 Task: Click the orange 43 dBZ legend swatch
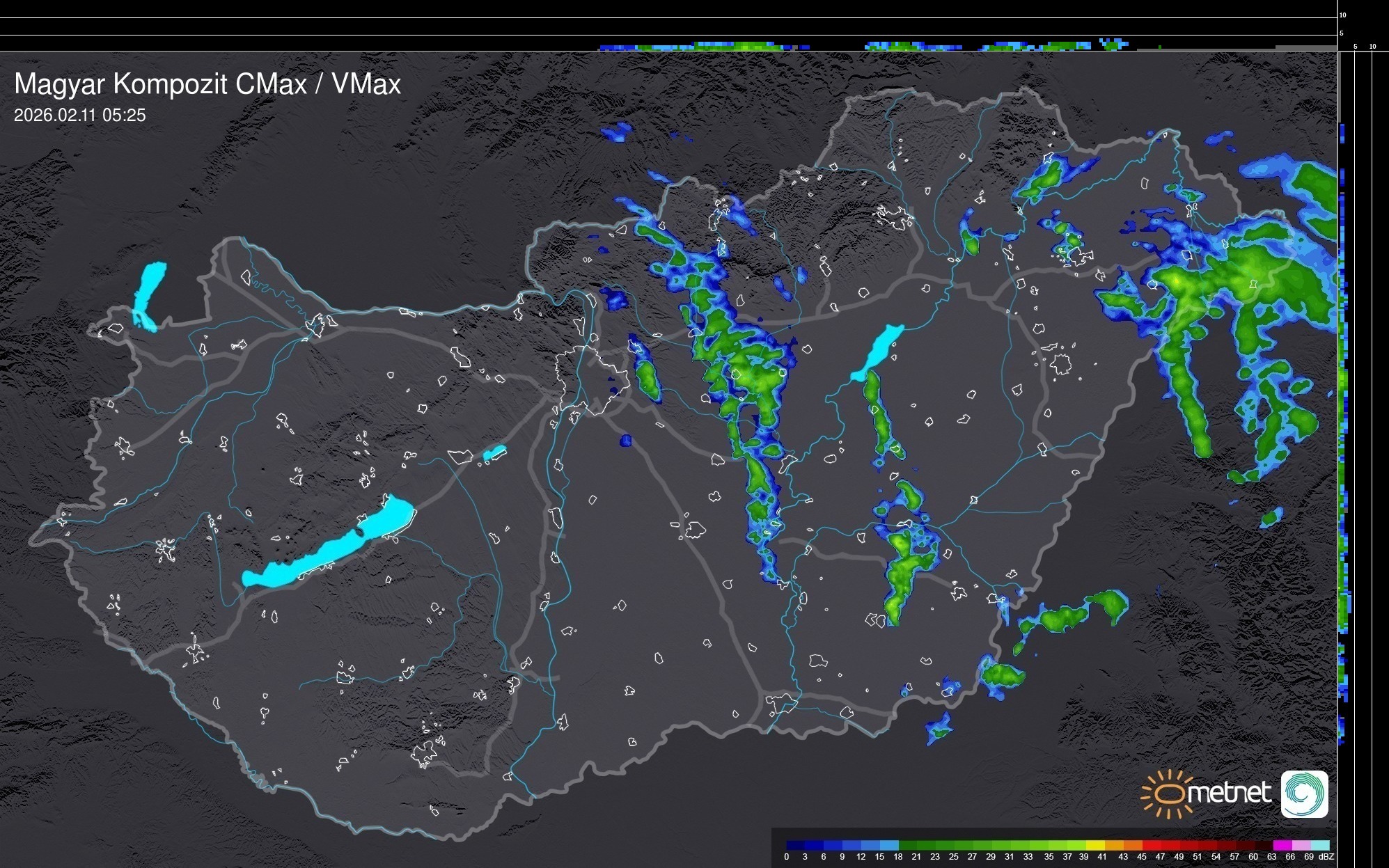pyautogui.click(x=1133, y=845)
